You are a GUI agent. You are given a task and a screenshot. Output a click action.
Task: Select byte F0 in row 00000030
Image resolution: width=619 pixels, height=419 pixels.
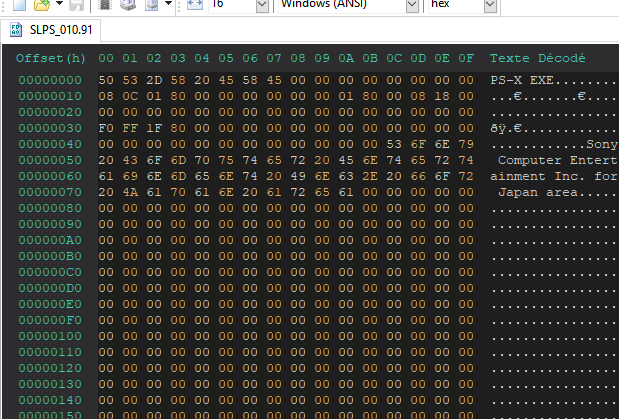[x=107, y=128]
